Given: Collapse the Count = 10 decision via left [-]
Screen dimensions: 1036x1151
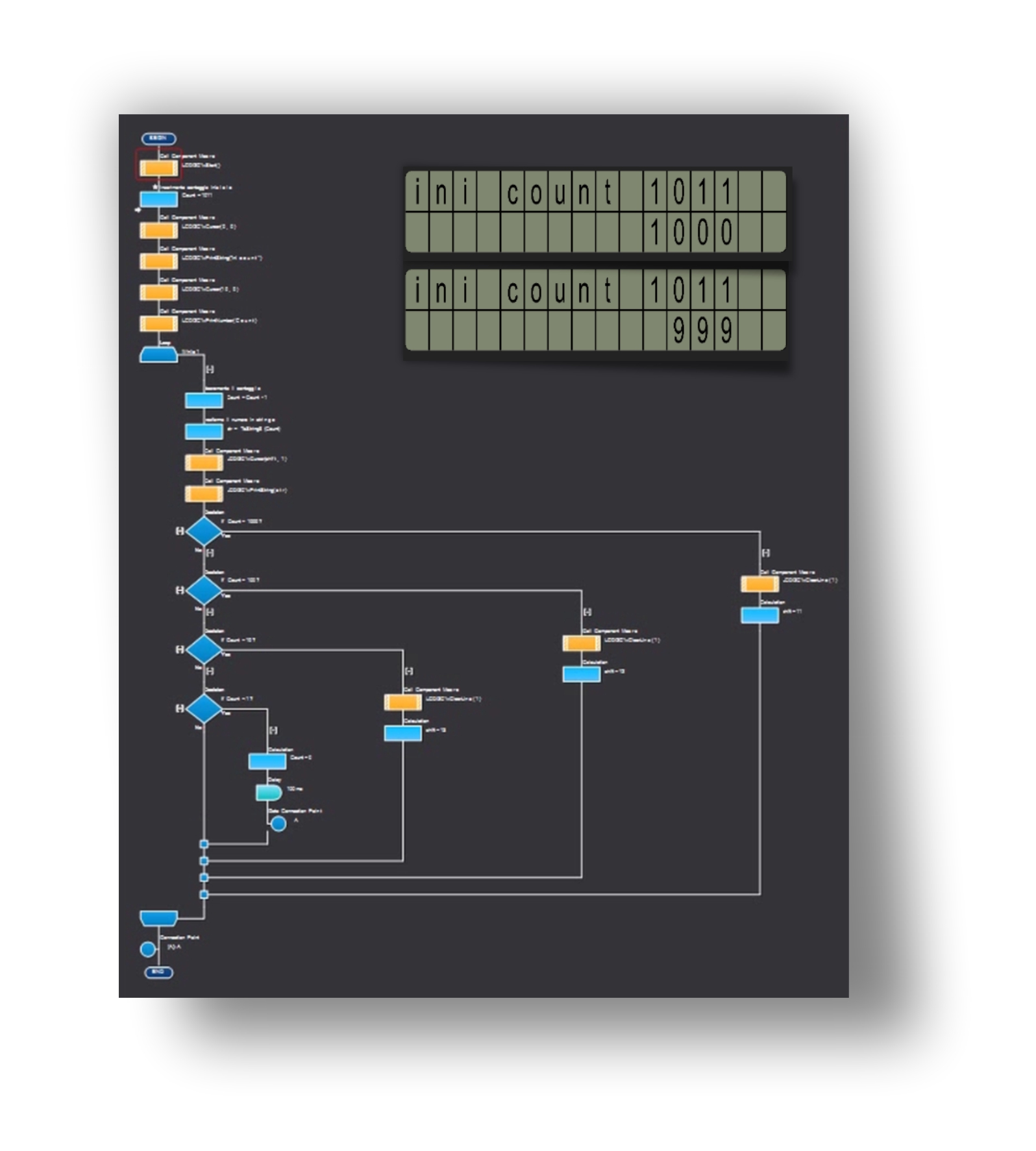Looking at the screenshot, I should tap(180, 649).
